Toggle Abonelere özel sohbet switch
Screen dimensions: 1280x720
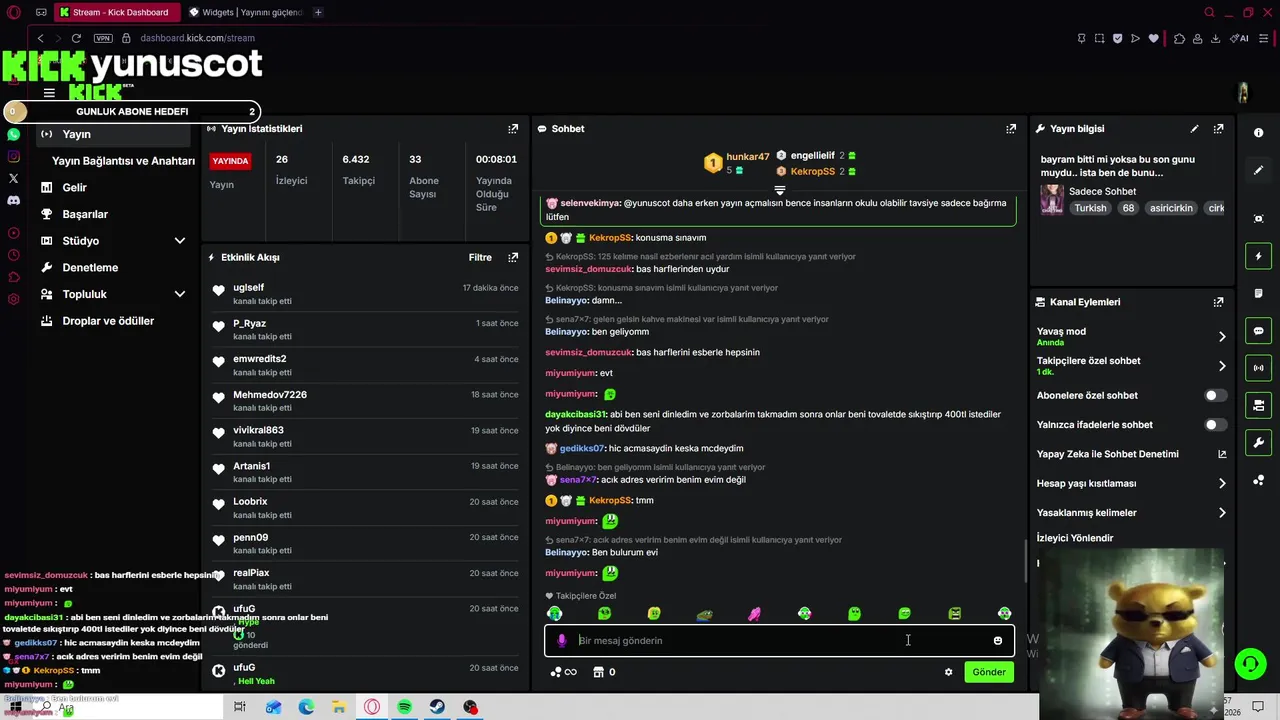(x=1215, y=396)
